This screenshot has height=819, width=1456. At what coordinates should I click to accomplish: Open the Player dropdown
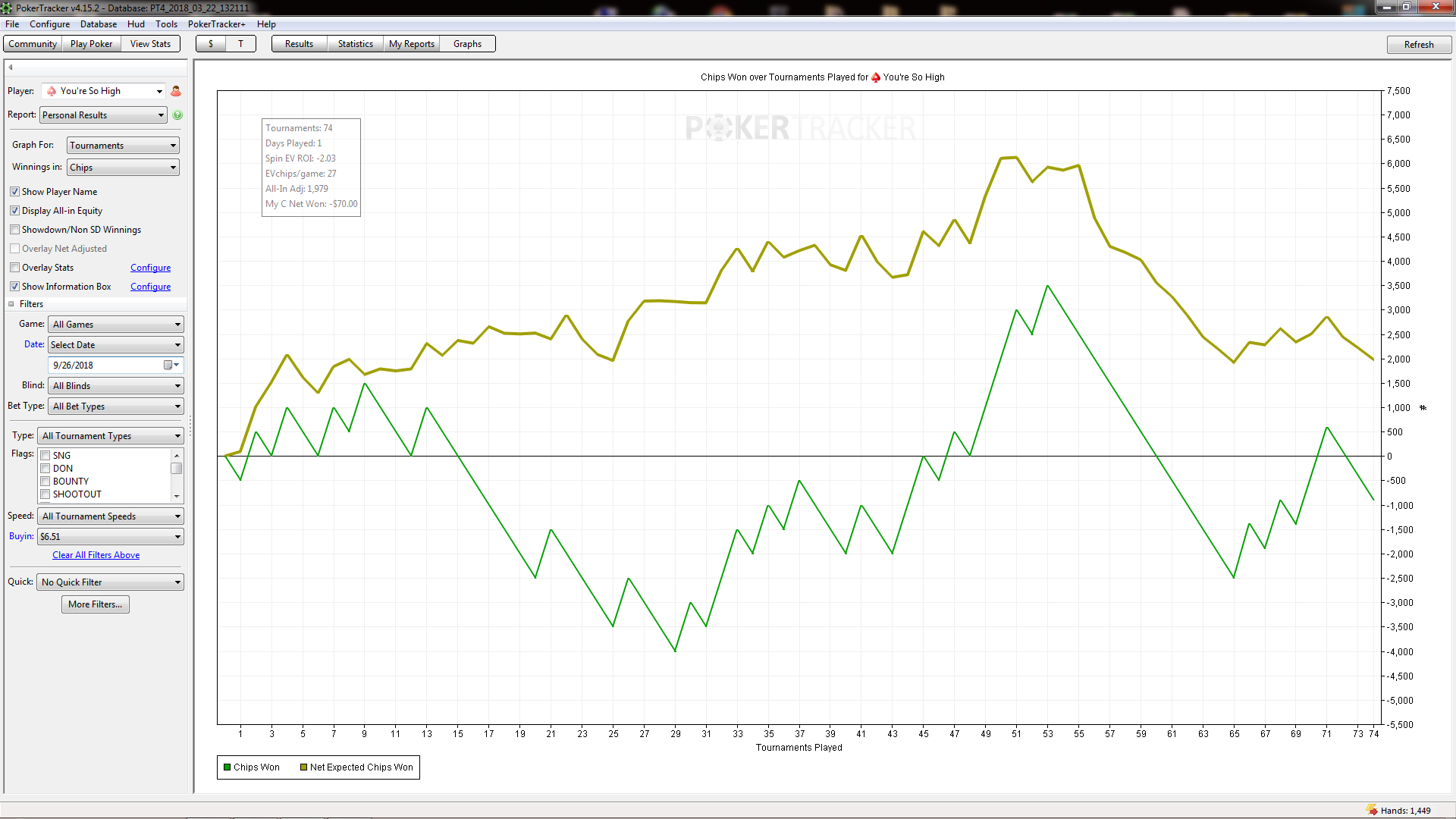104,91
